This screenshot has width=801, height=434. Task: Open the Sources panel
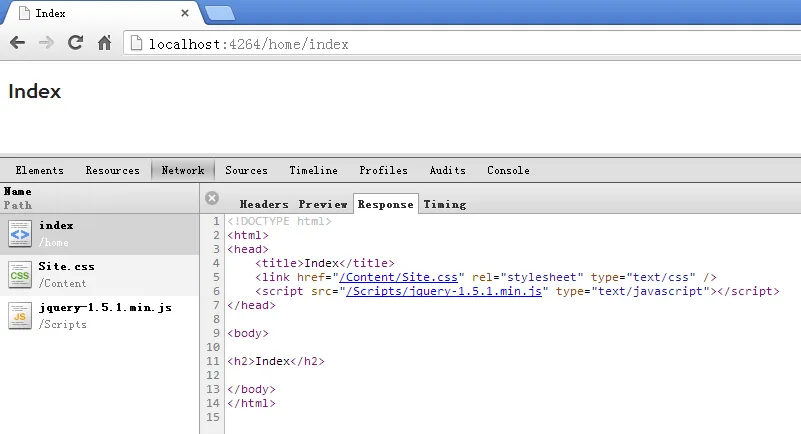[246, 171]
